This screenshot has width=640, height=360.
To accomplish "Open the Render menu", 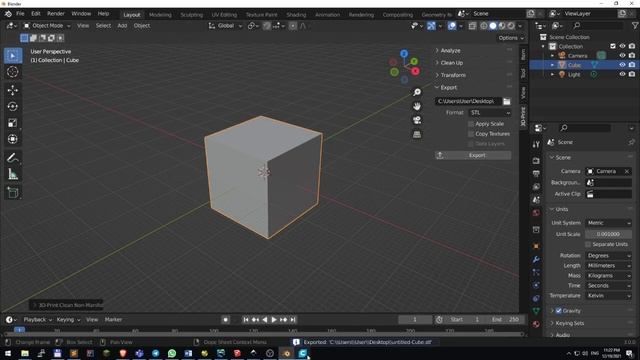I will pos(56,13).
